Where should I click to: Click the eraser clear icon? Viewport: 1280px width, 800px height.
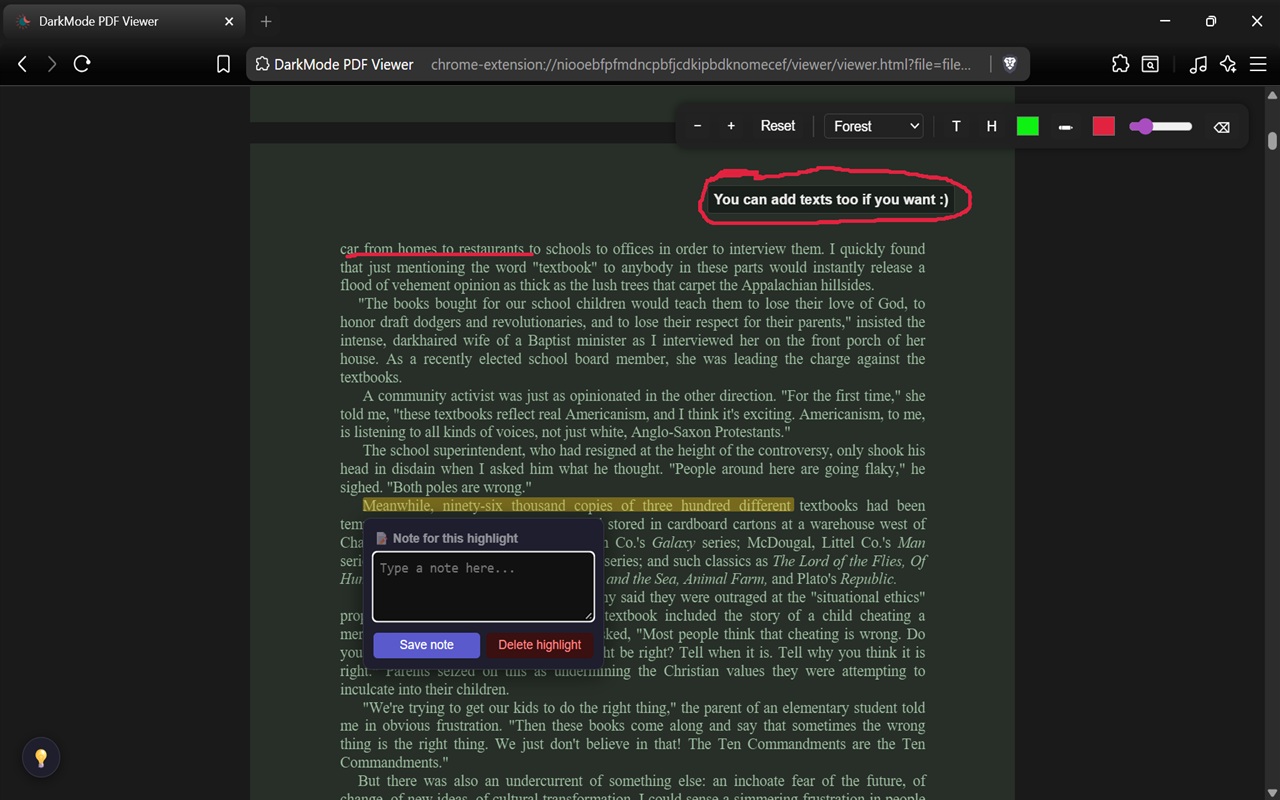coord(1221,127)
